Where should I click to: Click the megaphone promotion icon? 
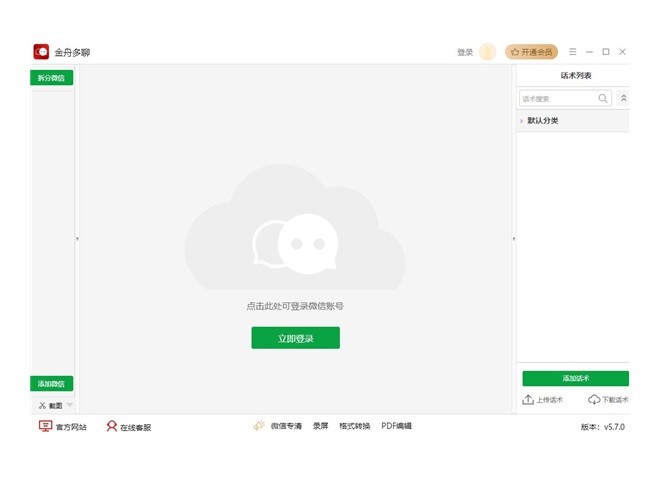click(259, 425)
